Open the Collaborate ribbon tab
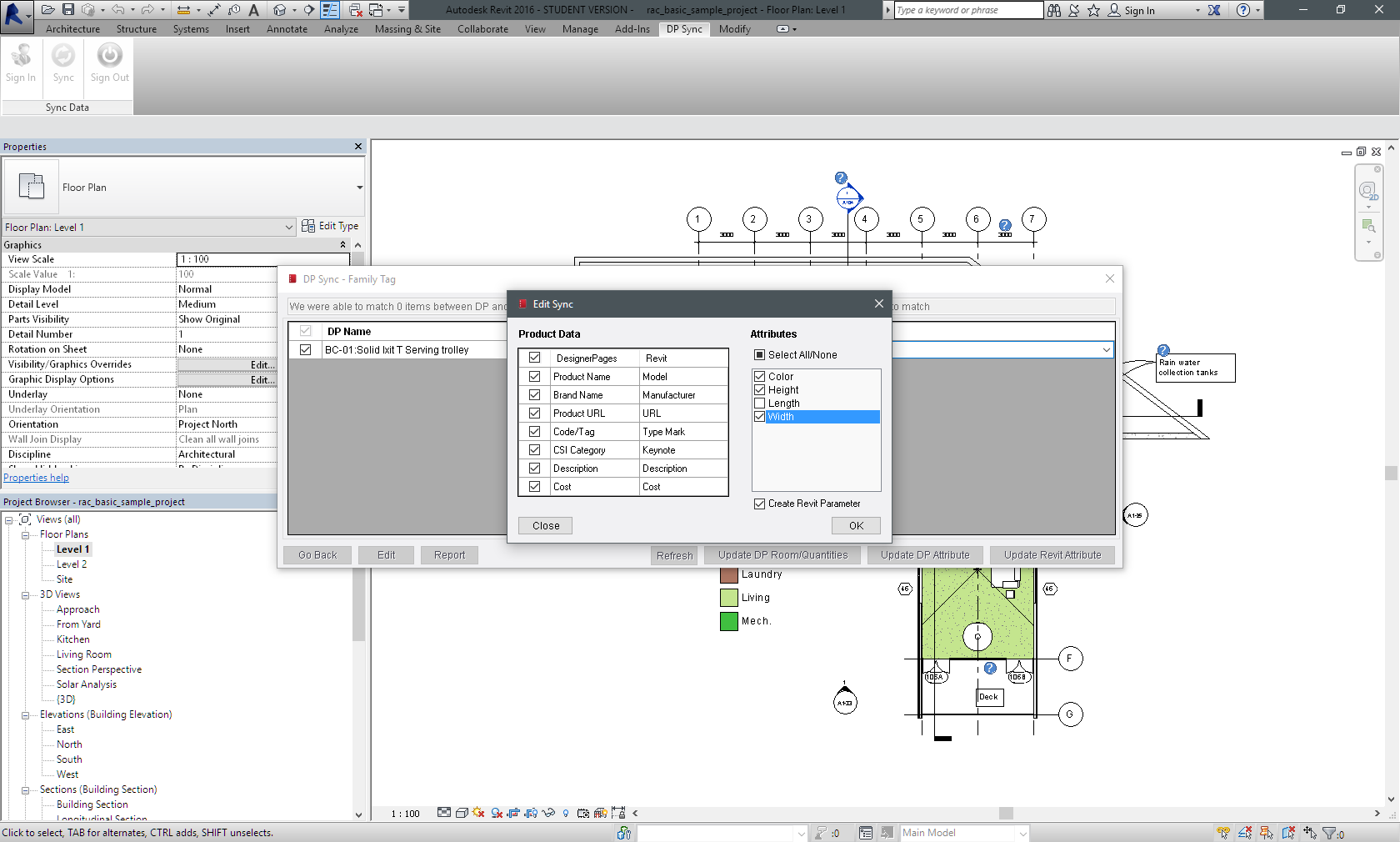 (482, 29)
